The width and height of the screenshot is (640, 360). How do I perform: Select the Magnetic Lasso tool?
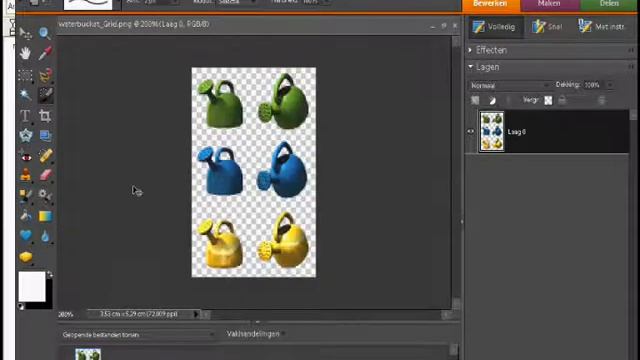click(45, 75)
